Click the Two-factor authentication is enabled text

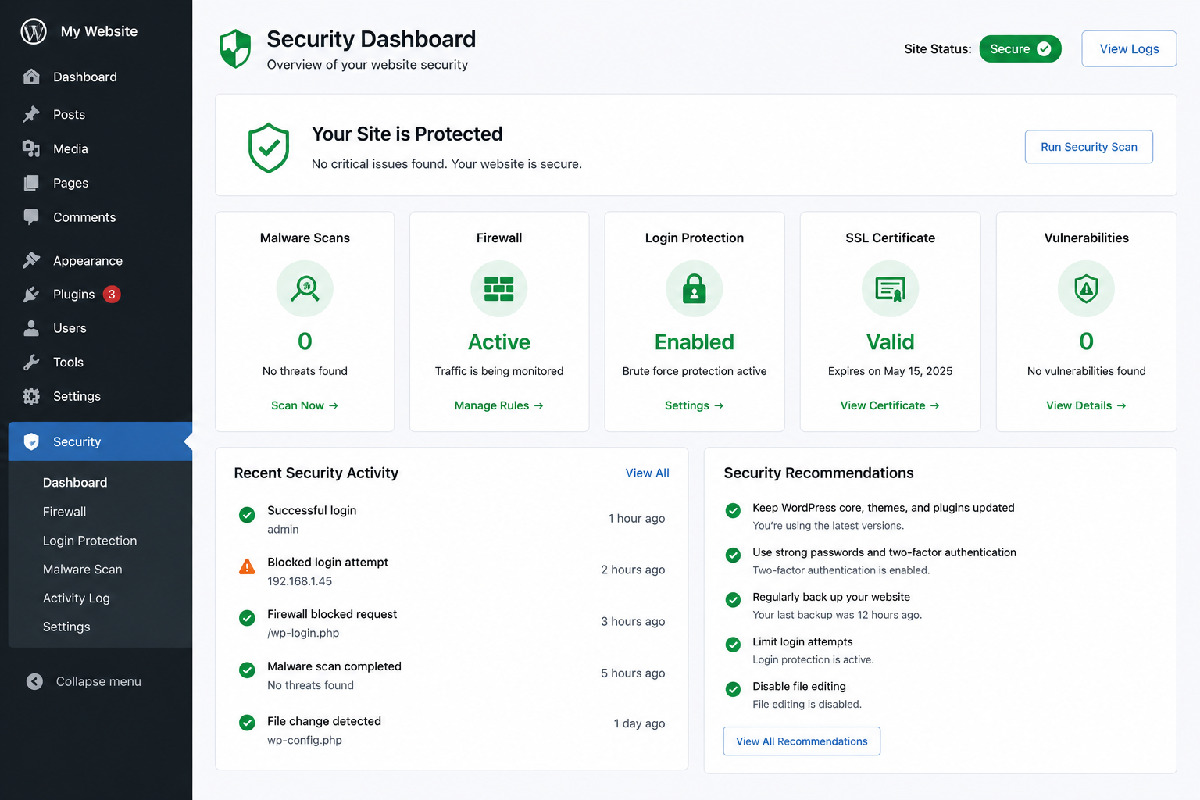click(841, 570)
